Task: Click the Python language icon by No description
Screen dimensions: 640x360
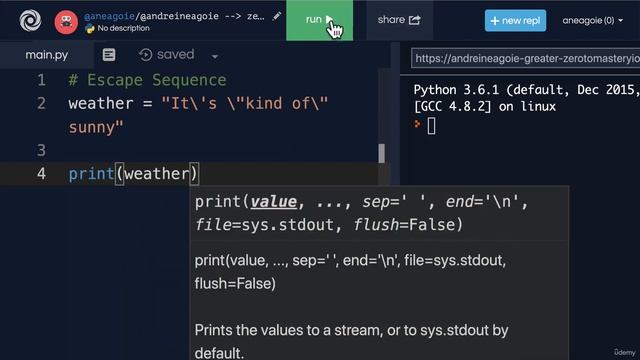Action: click(89, 29)
